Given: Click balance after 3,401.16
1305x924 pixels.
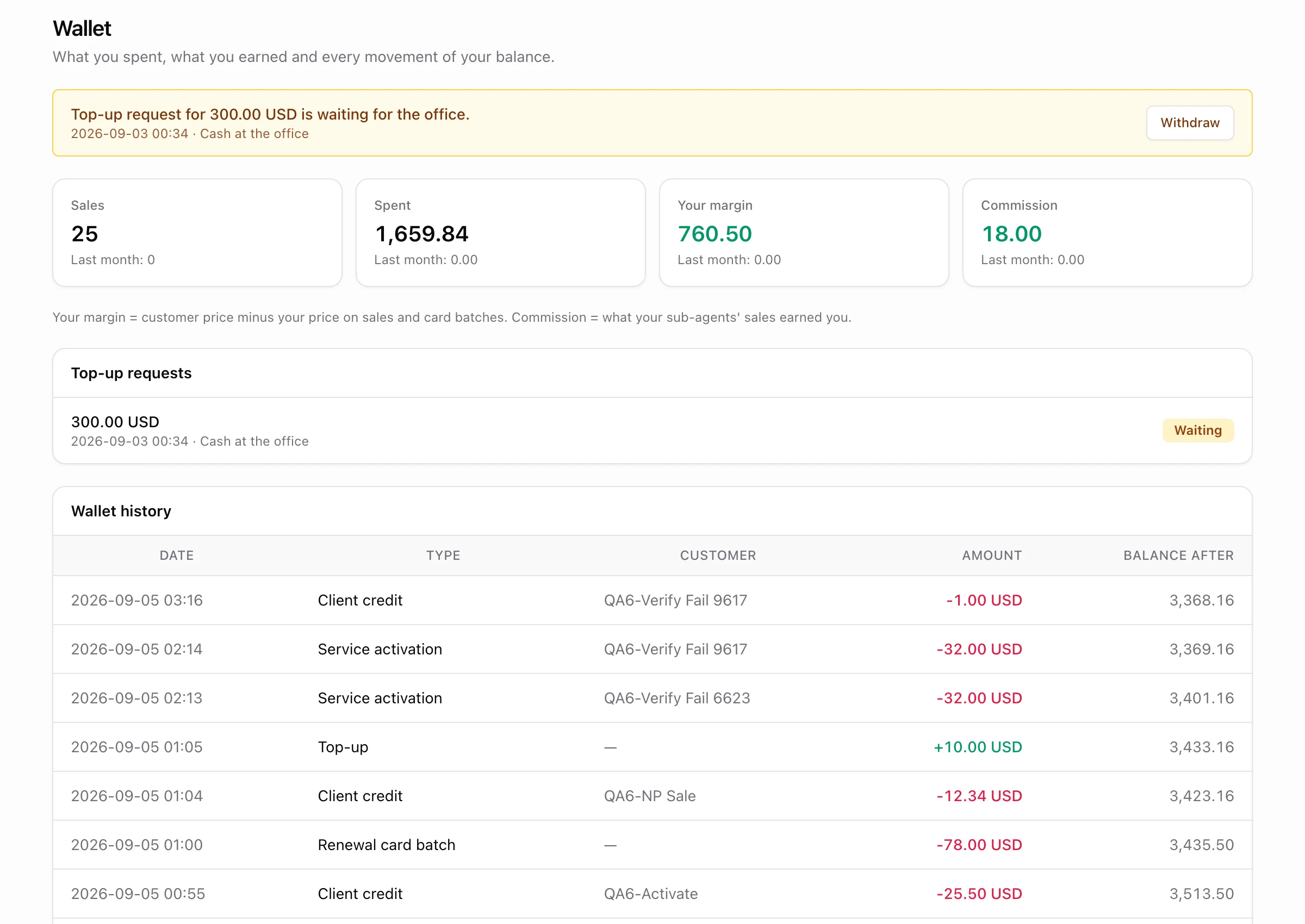Looking at the screenshot, I should (1202, 698).
